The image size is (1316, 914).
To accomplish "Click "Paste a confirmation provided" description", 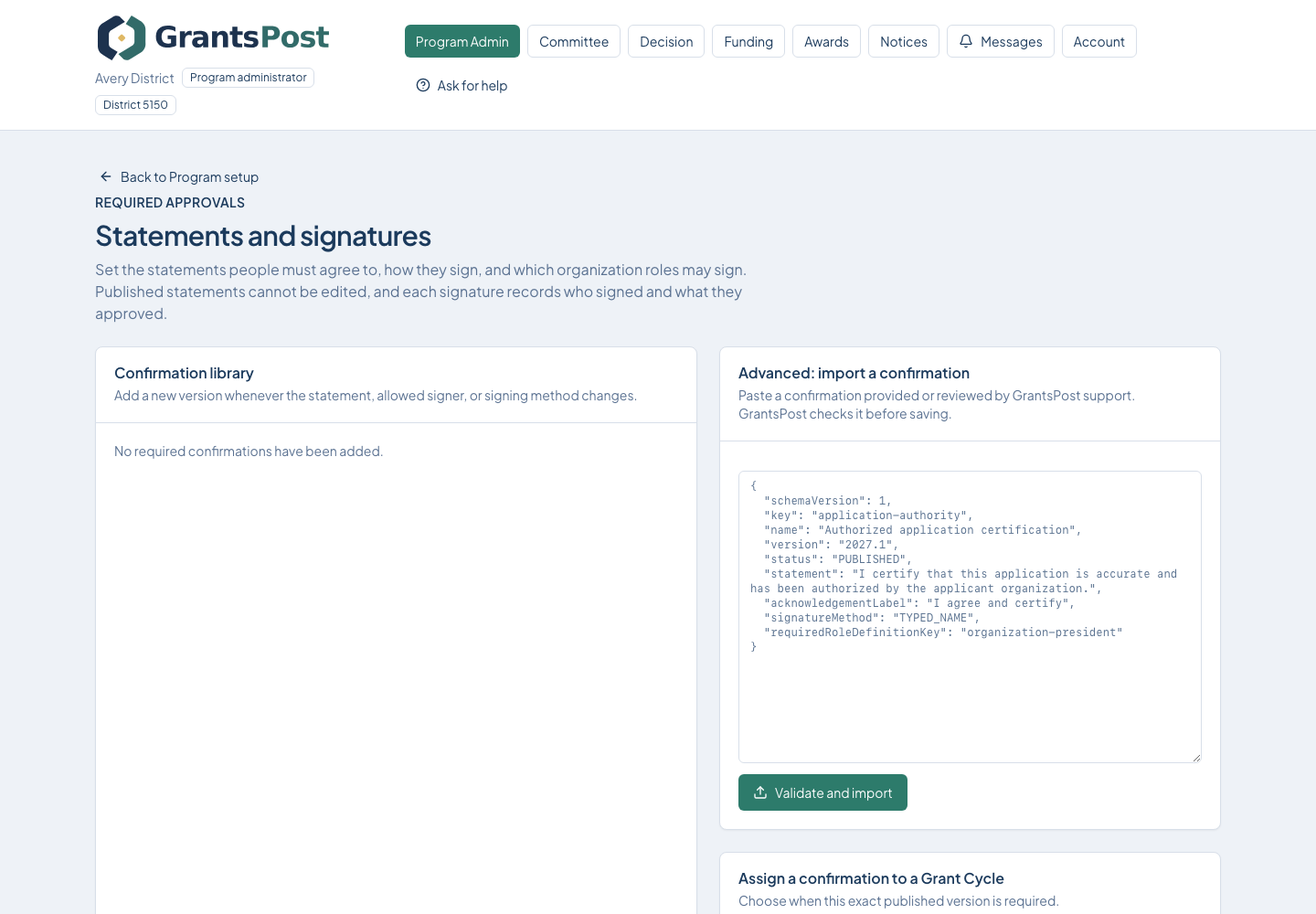I will pyautogui.click(x=937, y=405).
